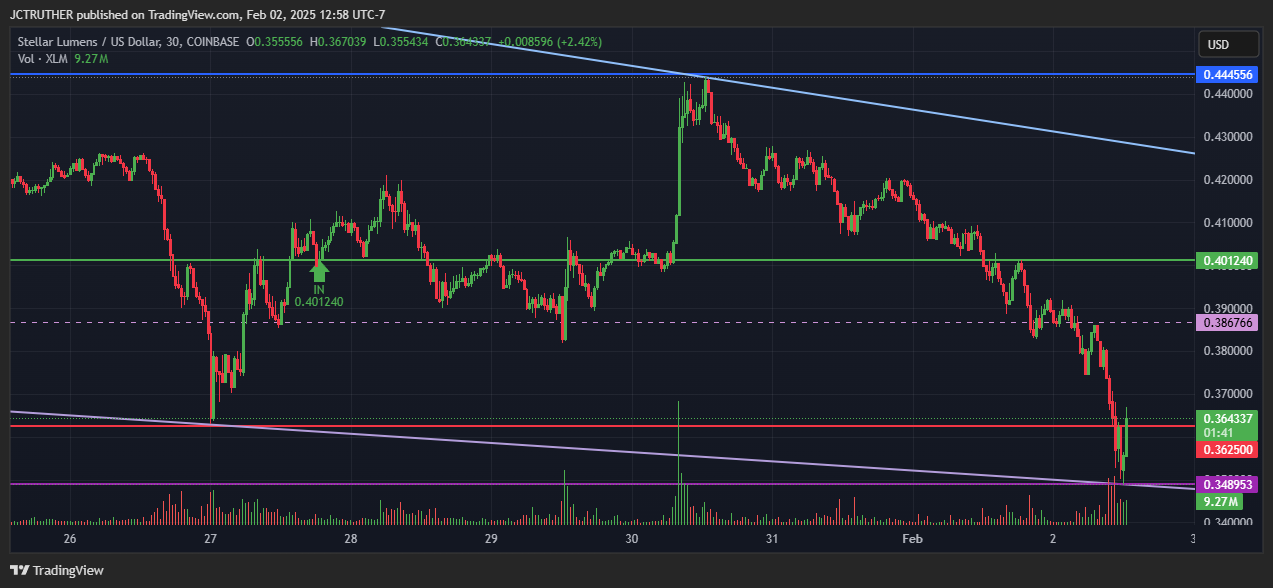Click the +0.008596 (+2.42%) change value

coord(551,42)
